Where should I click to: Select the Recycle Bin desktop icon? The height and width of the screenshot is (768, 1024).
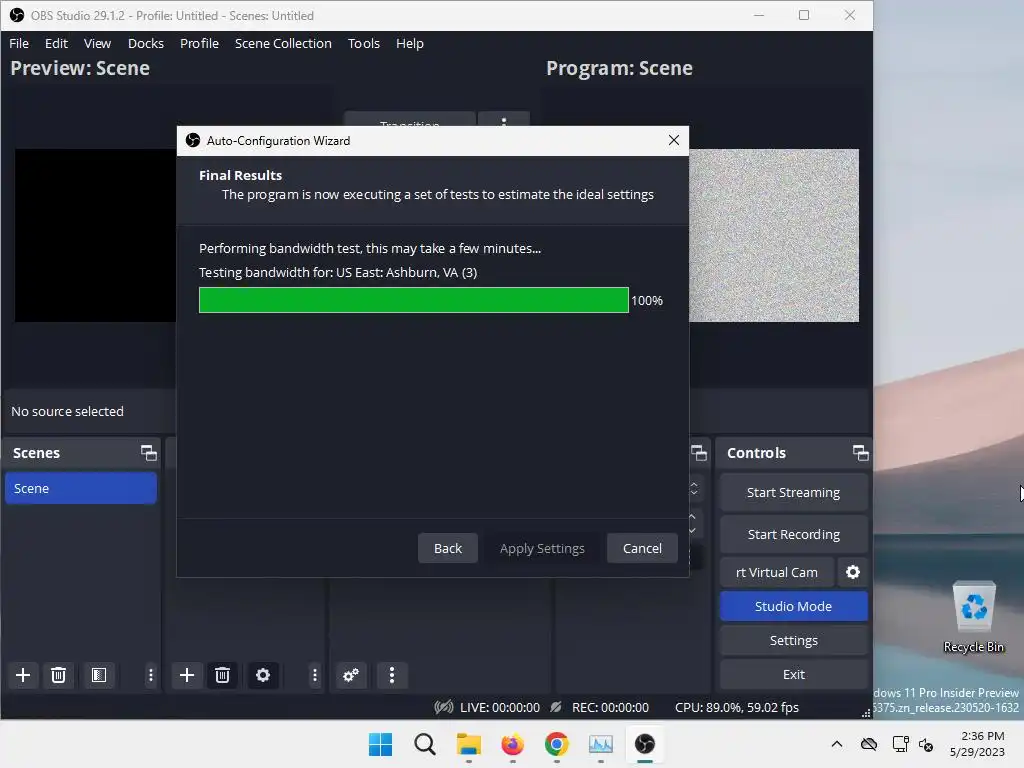(x=974, y=617)
